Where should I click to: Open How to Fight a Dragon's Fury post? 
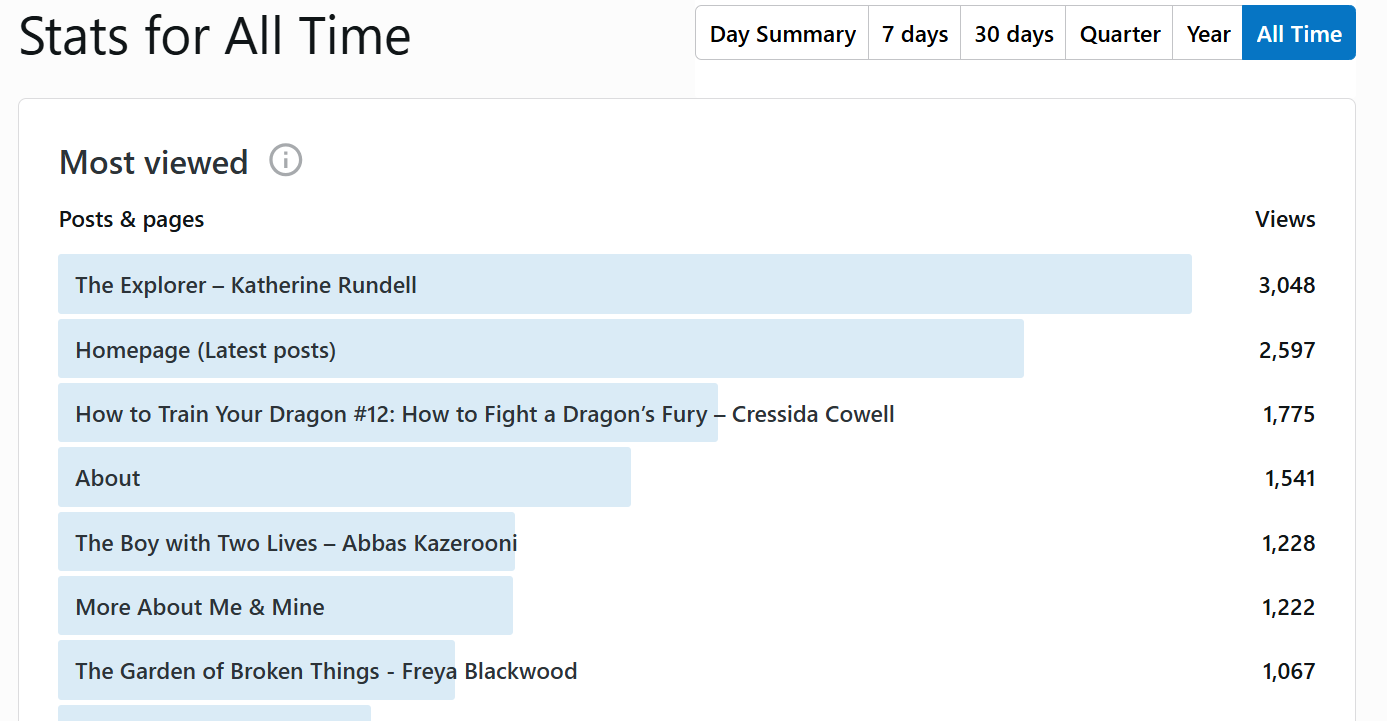(485, 414)
